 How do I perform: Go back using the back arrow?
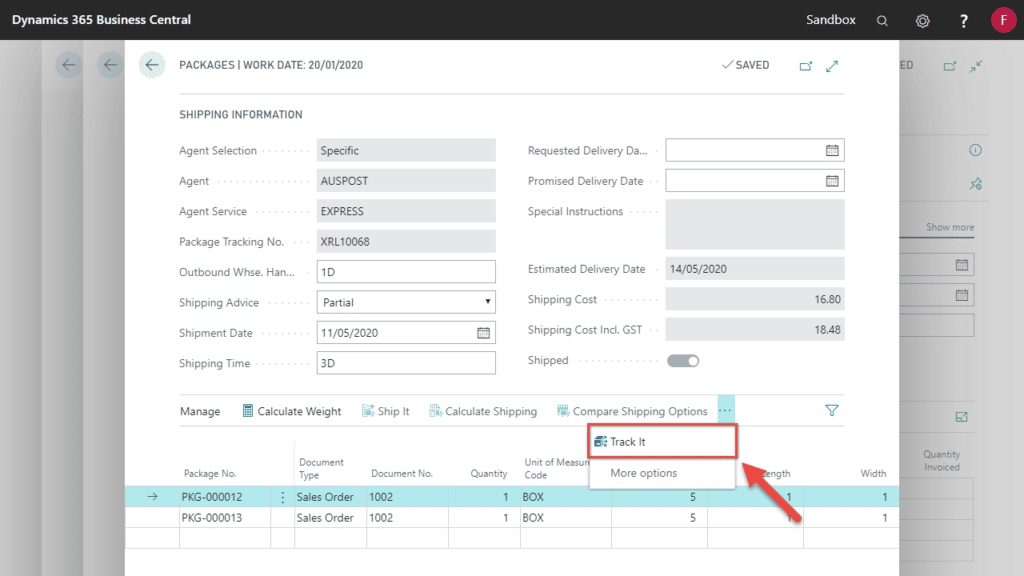(152, 65)
